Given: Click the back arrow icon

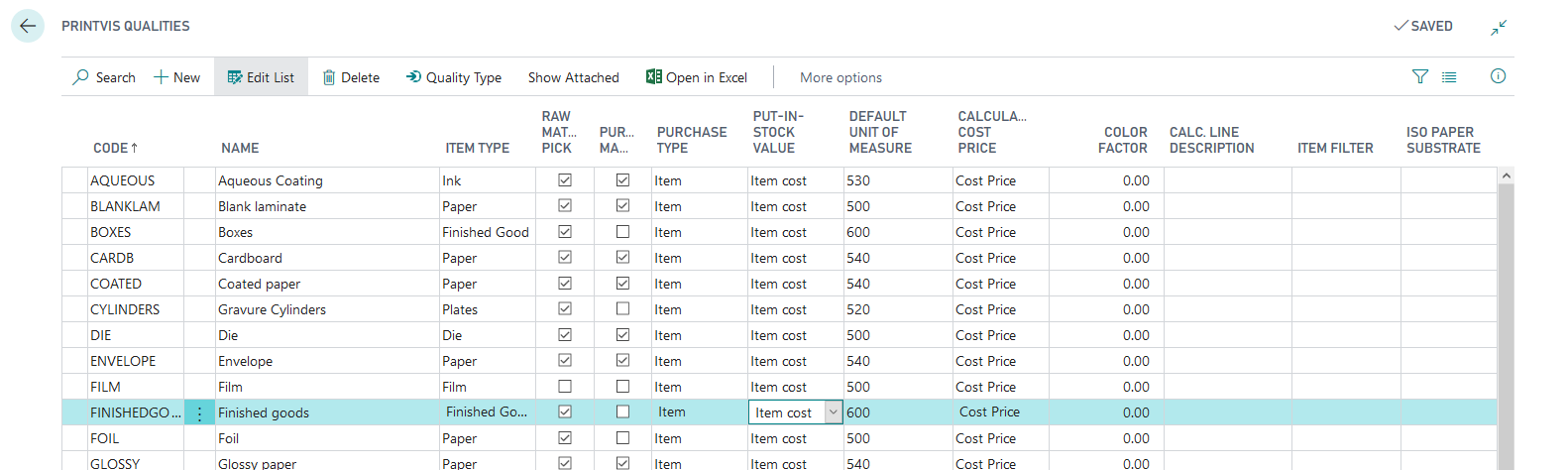Looking at the screenshot, I should (x=28, y=26).
